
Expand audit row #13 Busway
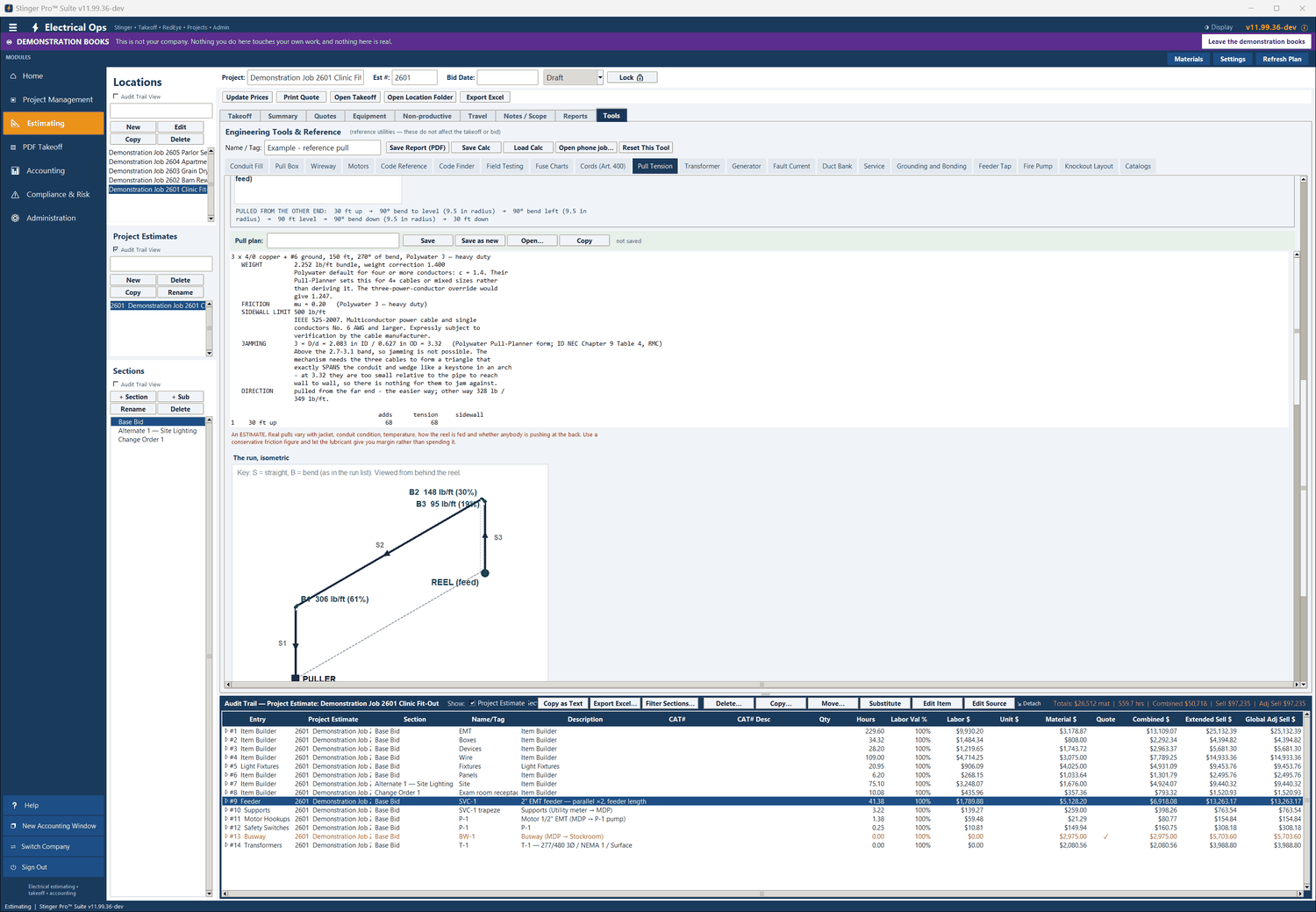coord(226,837)
